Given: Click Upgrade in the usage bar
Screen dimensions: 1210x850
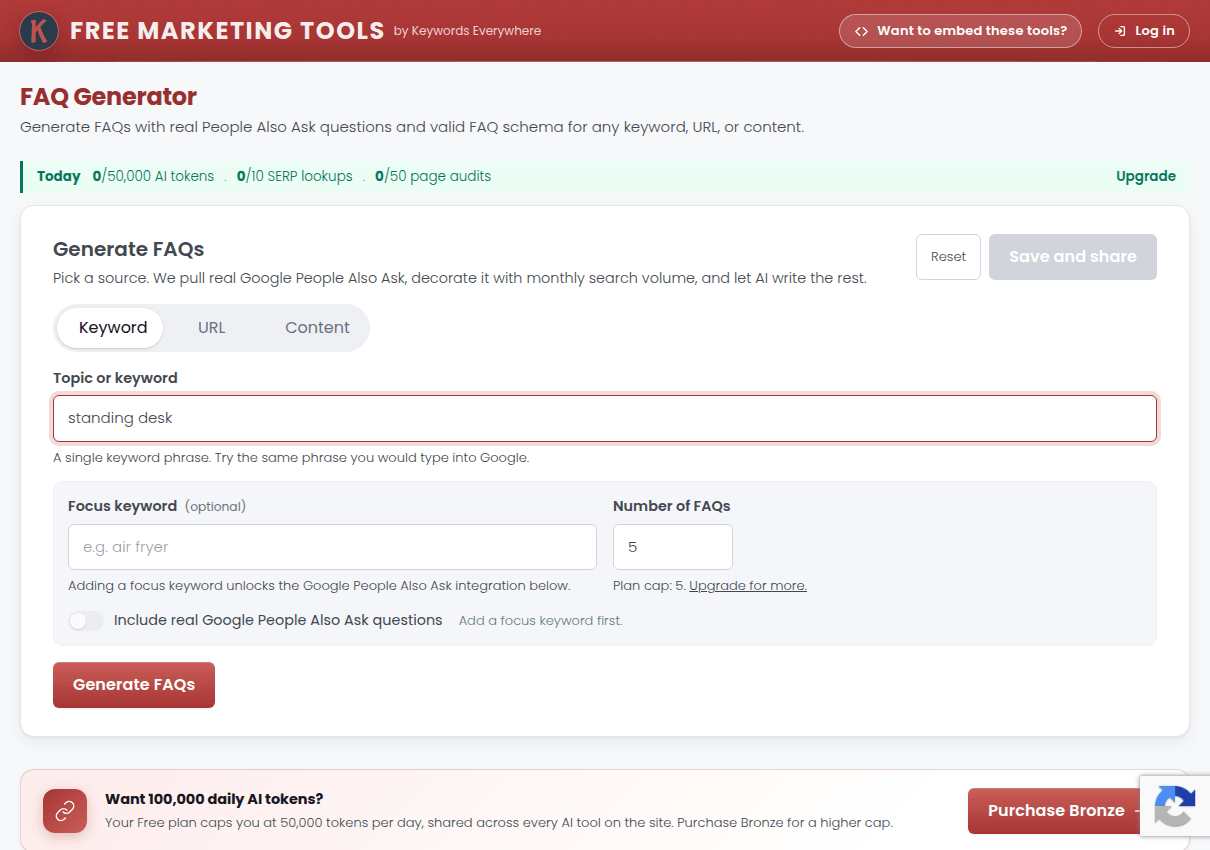Looking at the screenshot, I should 1146,176.
